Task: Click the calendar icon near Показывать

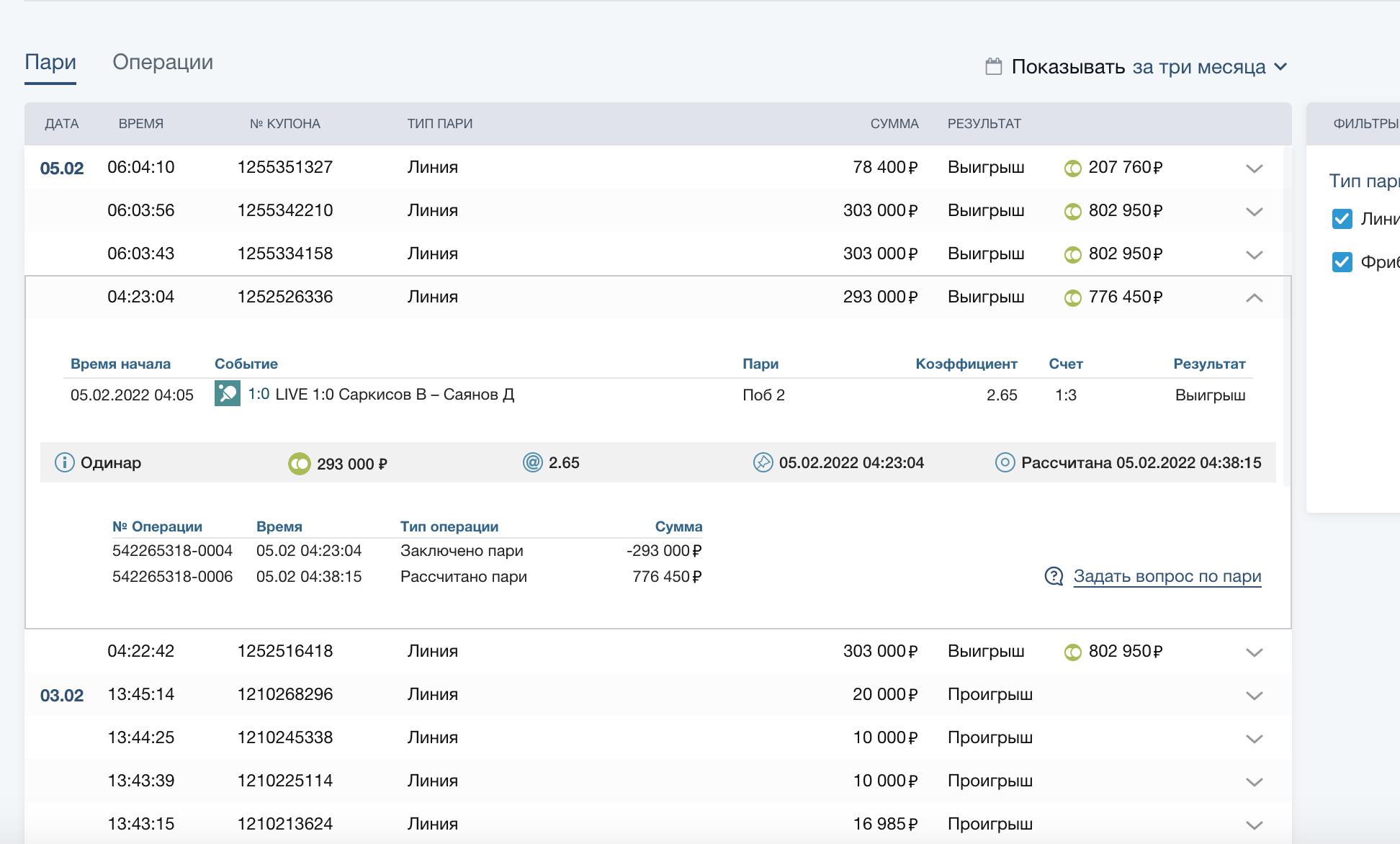Action: (994, 67)
